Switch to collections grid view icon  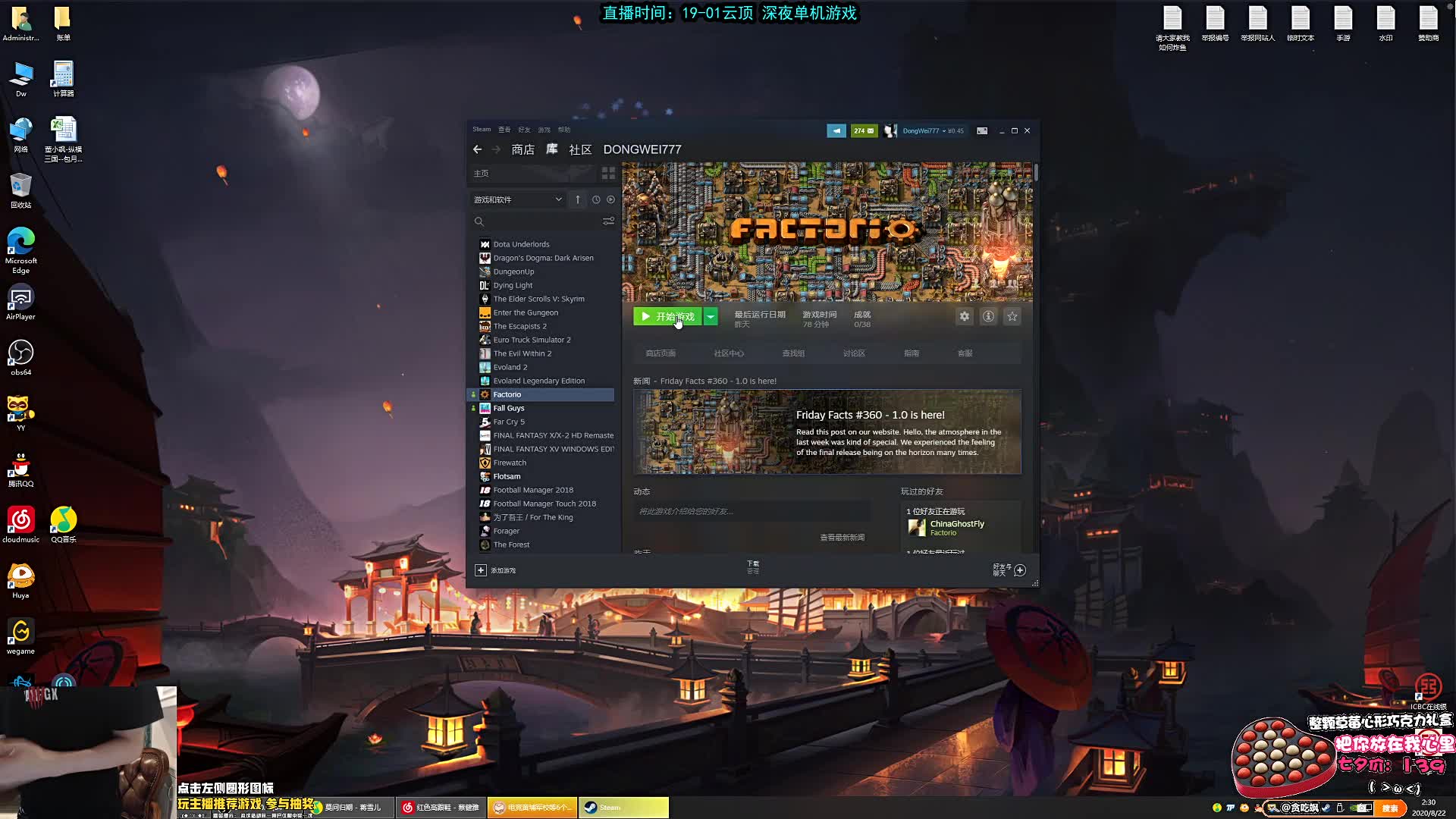pyautogui.click(x=608, y=174)
